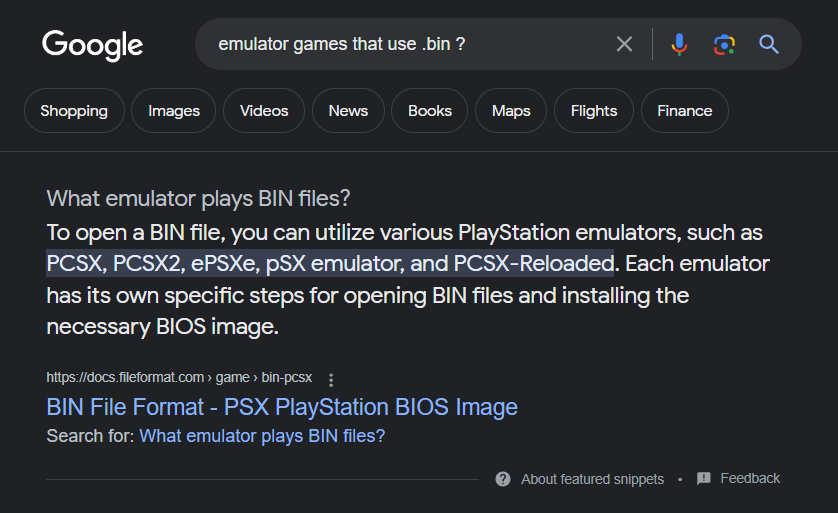Screen dimensions: 838x513
Task: Click the 'What emulator plays BIN files?' heading
Action: click(198, 199)
